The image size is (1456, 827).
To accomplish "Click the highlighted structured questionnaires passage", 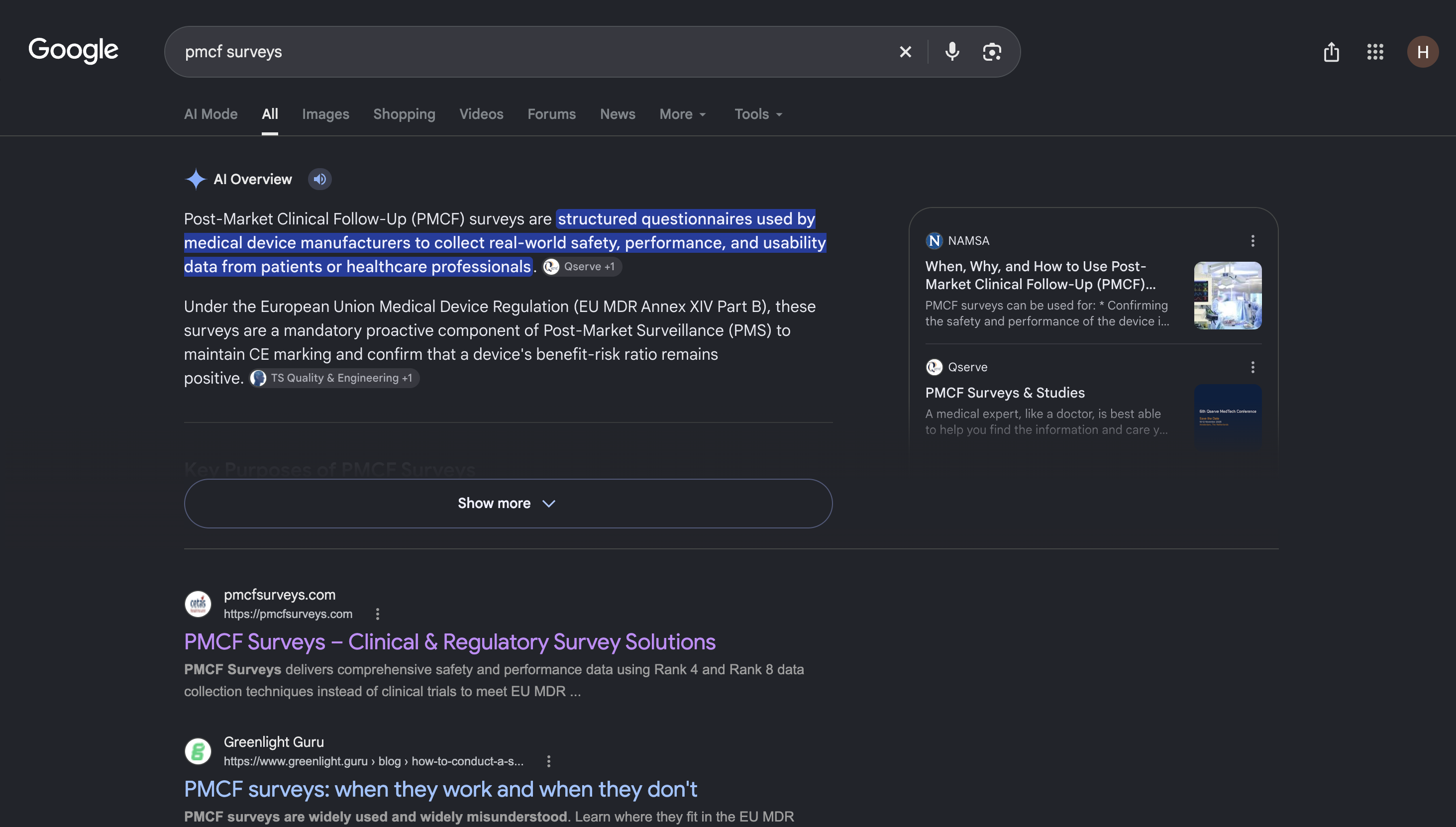I will [505, 242].
